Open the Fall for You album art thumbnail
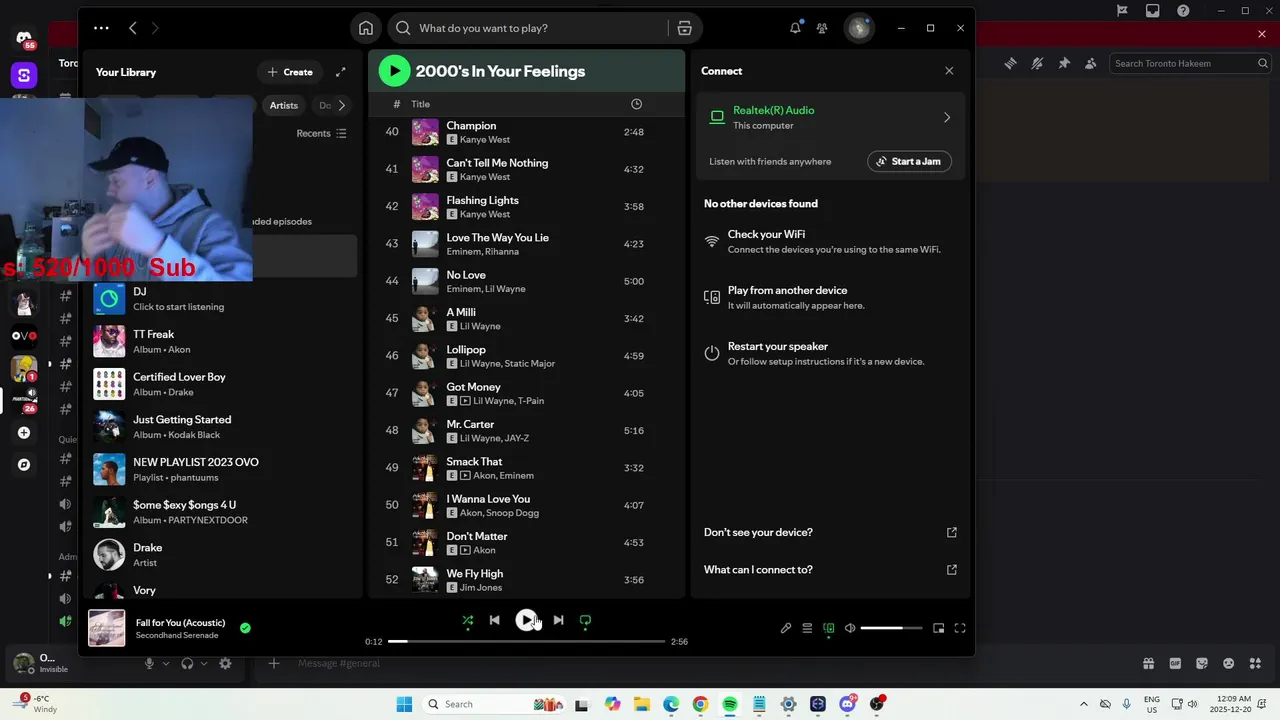This screenshot has width=1280, height=720. (107, 628)
